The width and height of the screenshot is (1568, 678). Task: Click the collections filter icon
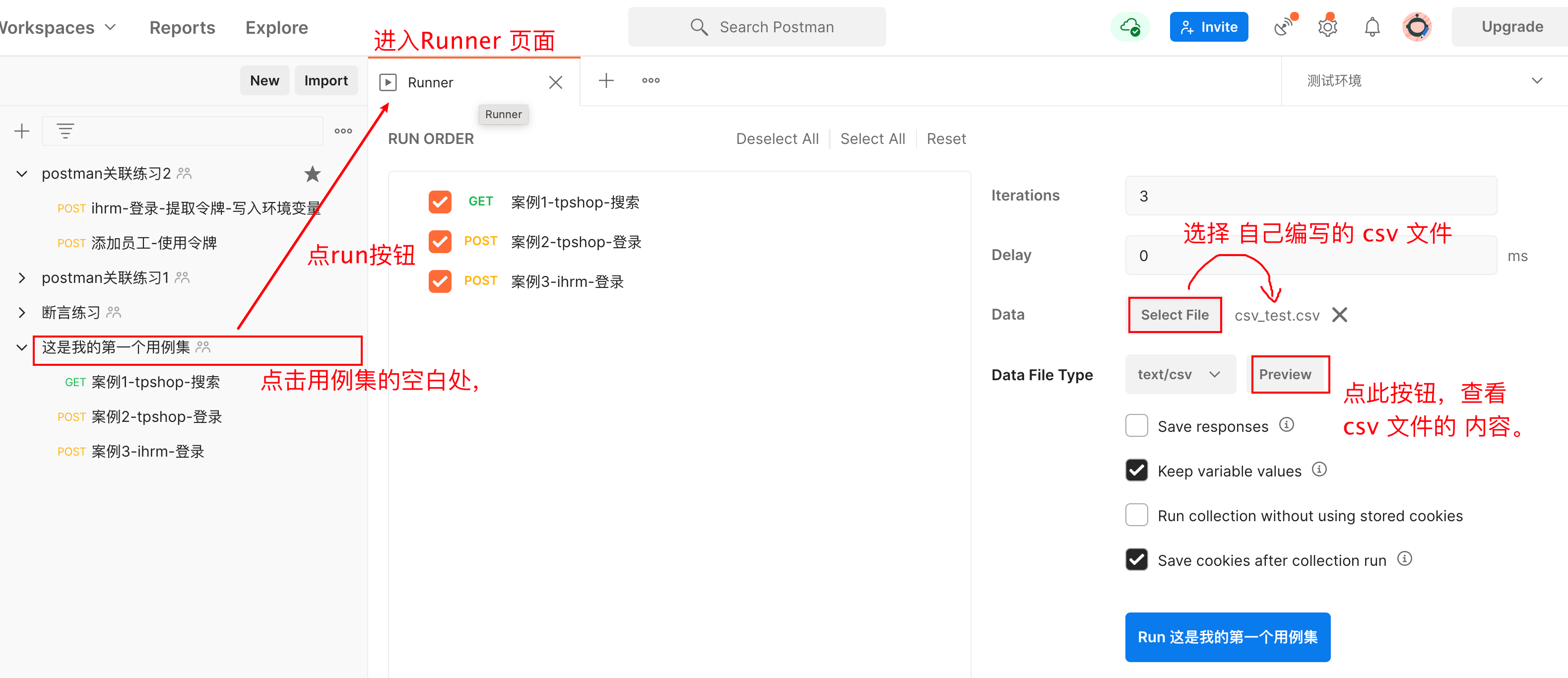(x=65, y=131)
